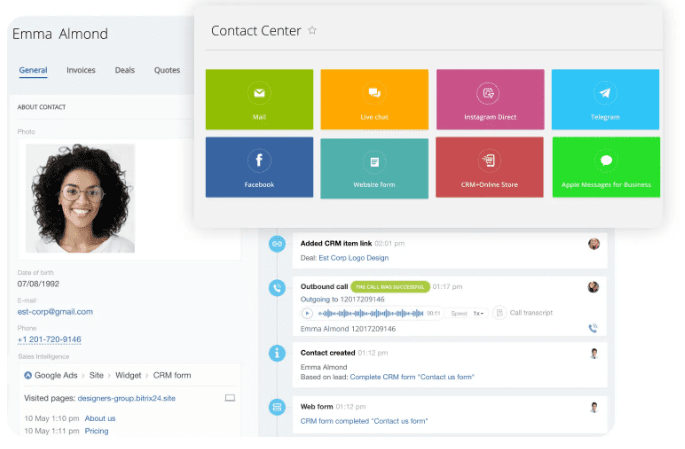Image resolution: width=685 pixels, height=449 pixels.
Task: Open the Est Corp Logo Design deal link
Action: pyautogui.click(x=353, y=258)
